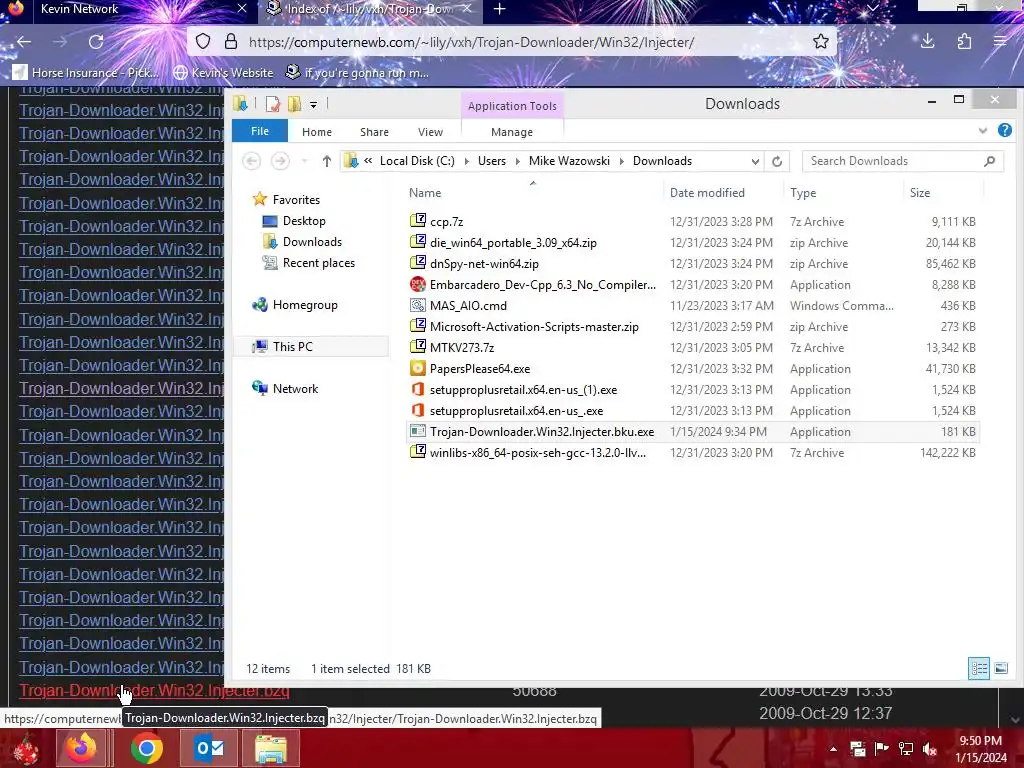Select Downloads in Favorites sidebar
The width and height of the screenshot is (1024, 768).
click(312, 242)
